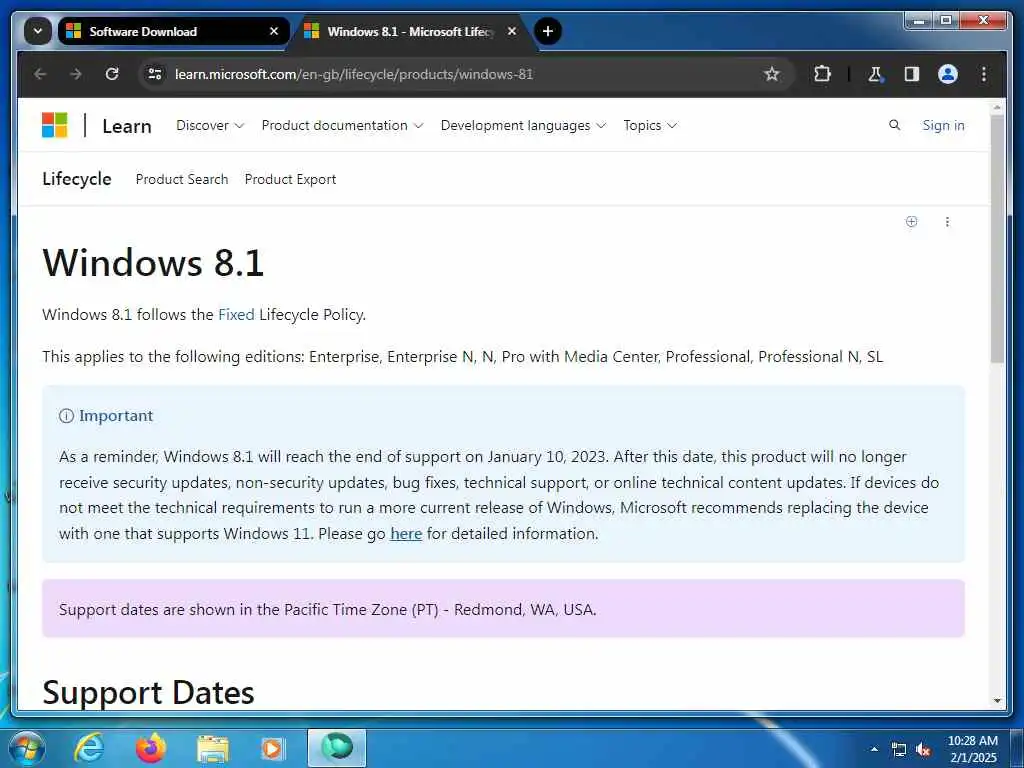Click the address bar URL field
The height and width of the screenshot is (768, 1024).
click(x=457, y=74)
